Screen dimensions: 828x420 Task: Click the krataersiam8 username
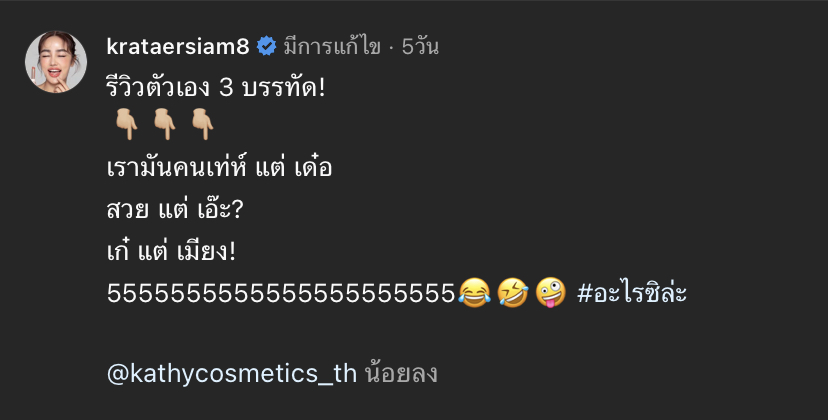tap(179, 46)
